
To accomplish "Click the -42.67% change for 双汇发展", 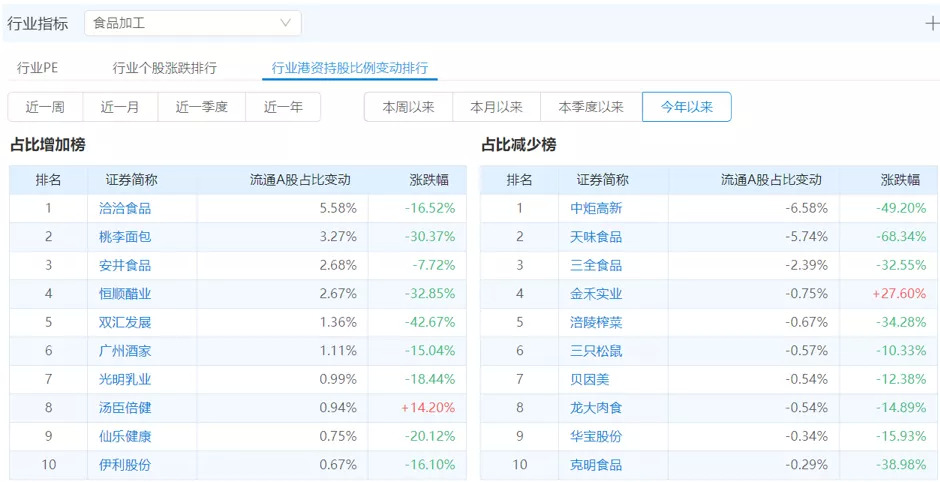I will 430,323.
